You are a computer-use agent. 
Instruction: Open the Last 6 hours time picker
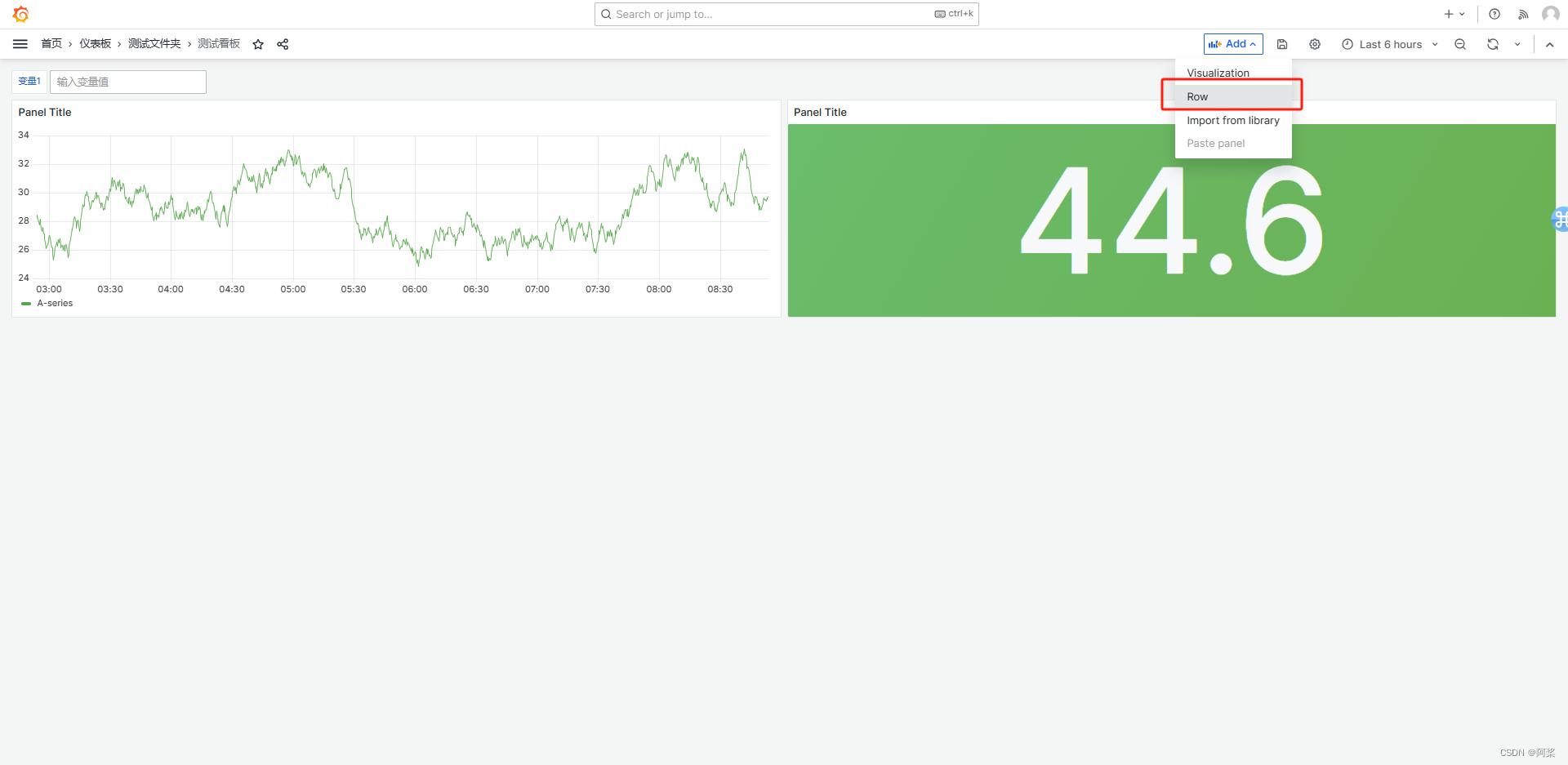coord(1390,44)
